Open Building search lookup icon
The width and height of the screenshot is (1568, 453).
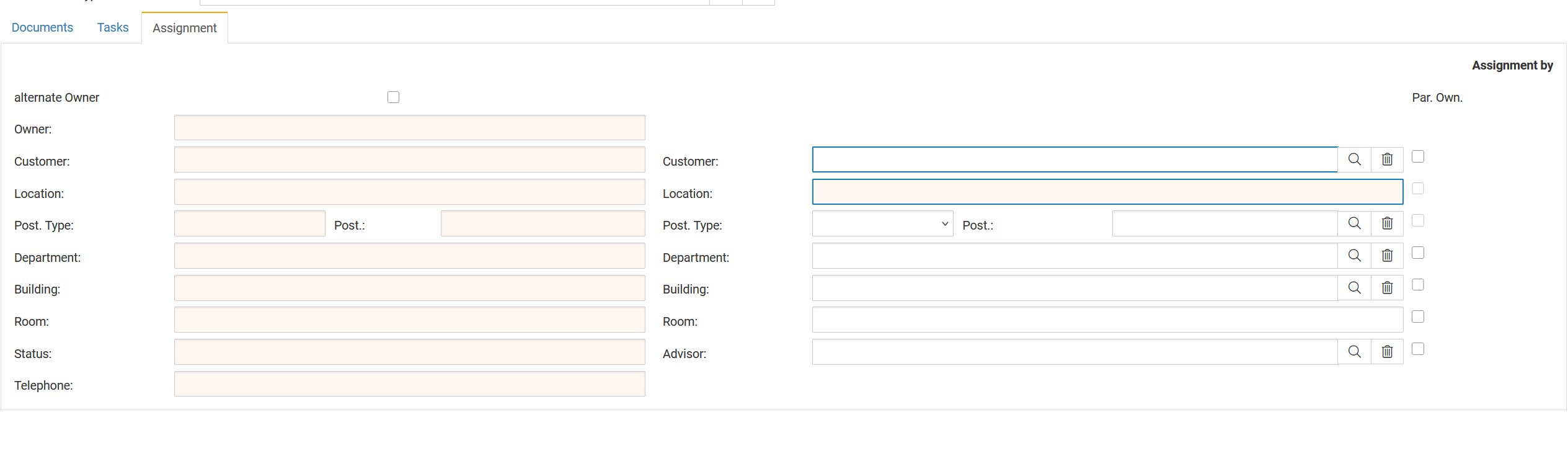click(x=1354, y=288)
